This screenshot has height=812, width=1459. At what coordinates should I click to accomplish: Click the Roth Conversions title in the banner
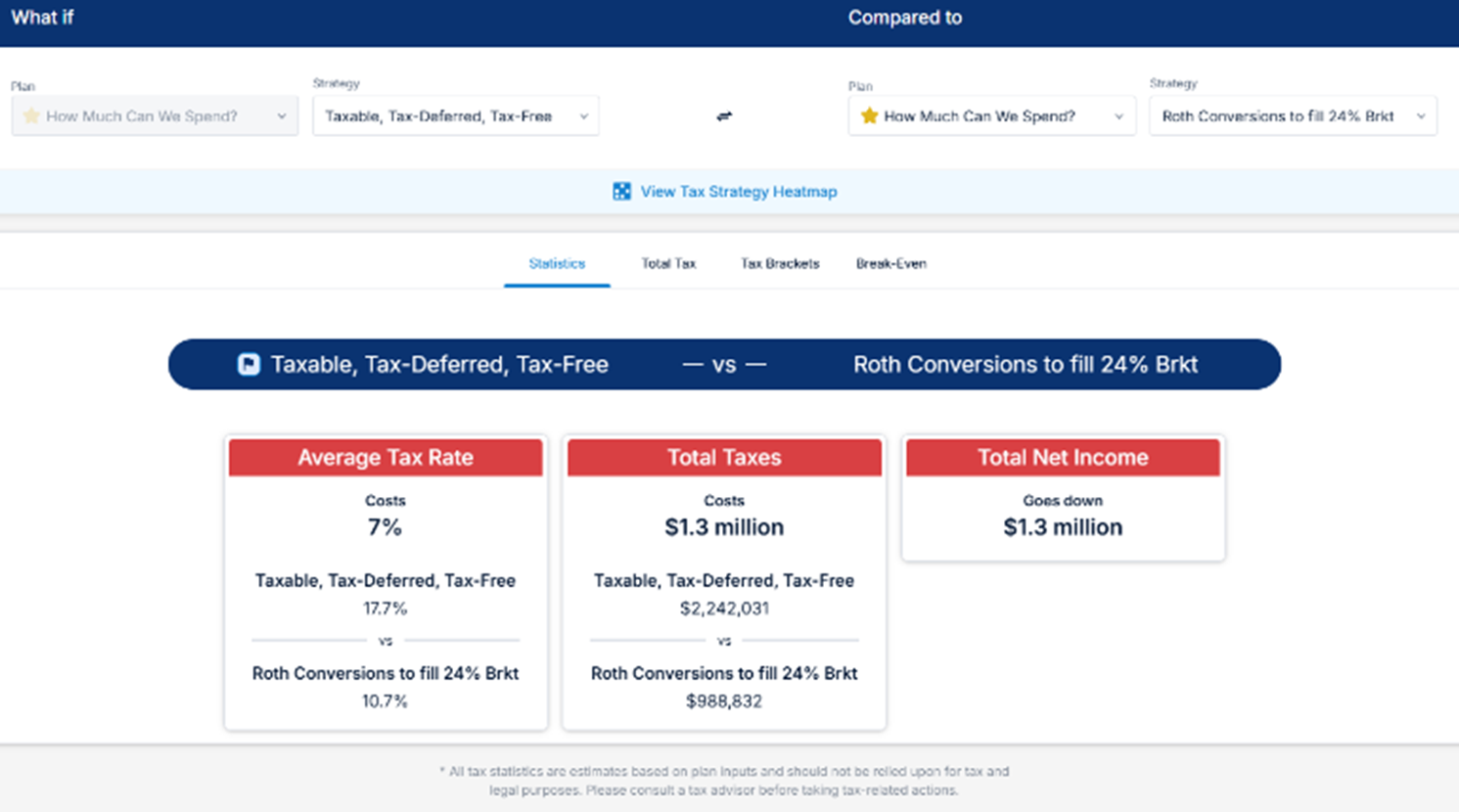pyautogui.click(x=1025, y=365)
